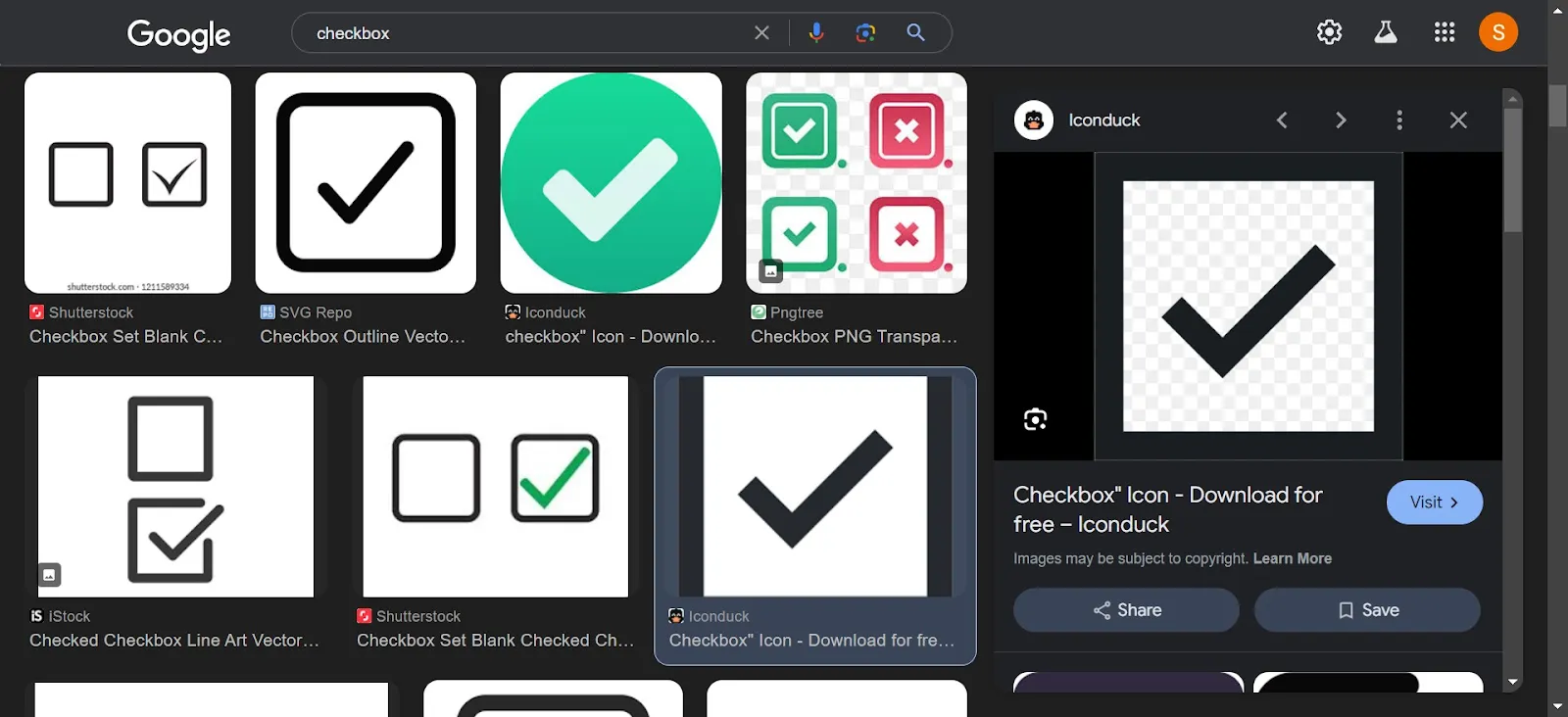Viewport: 1568px width, 717px height.
Task: Open the Learn More copyright link
Action: [x=1292, y=558]
